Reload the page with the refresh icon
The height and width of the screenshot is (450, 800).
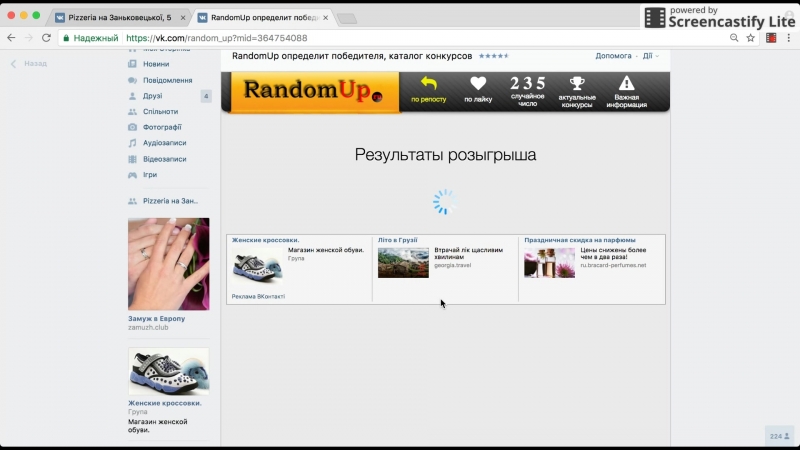pos(46,38)
